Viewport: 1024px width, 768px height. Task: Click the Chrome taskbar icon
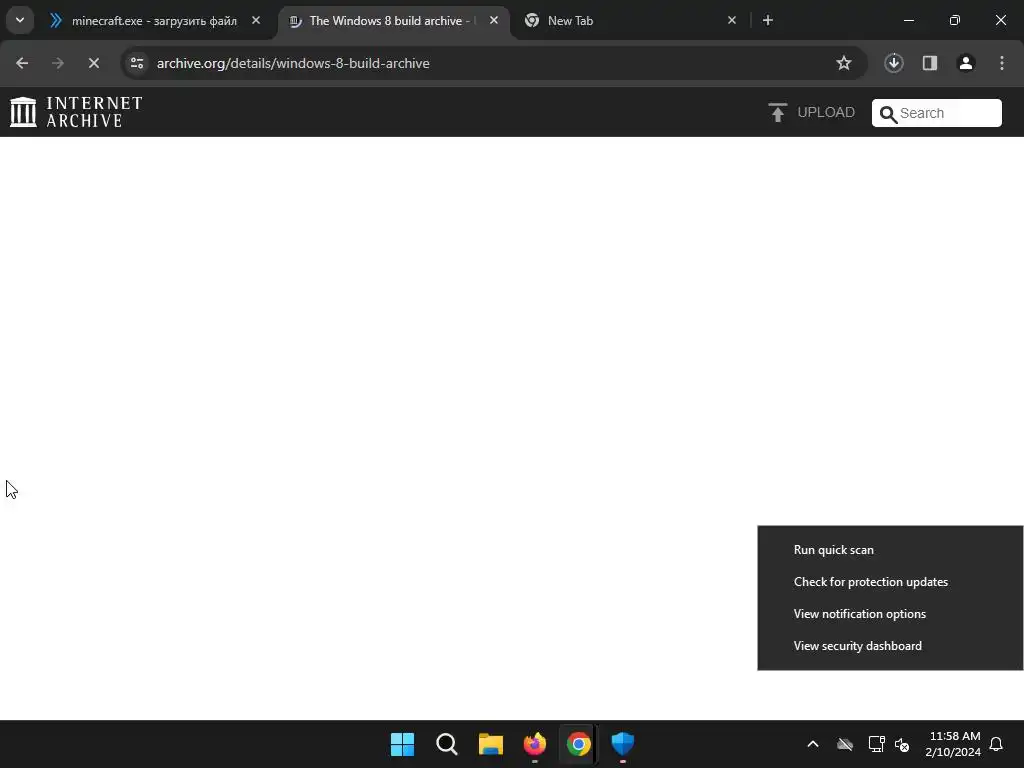point(579,744)
